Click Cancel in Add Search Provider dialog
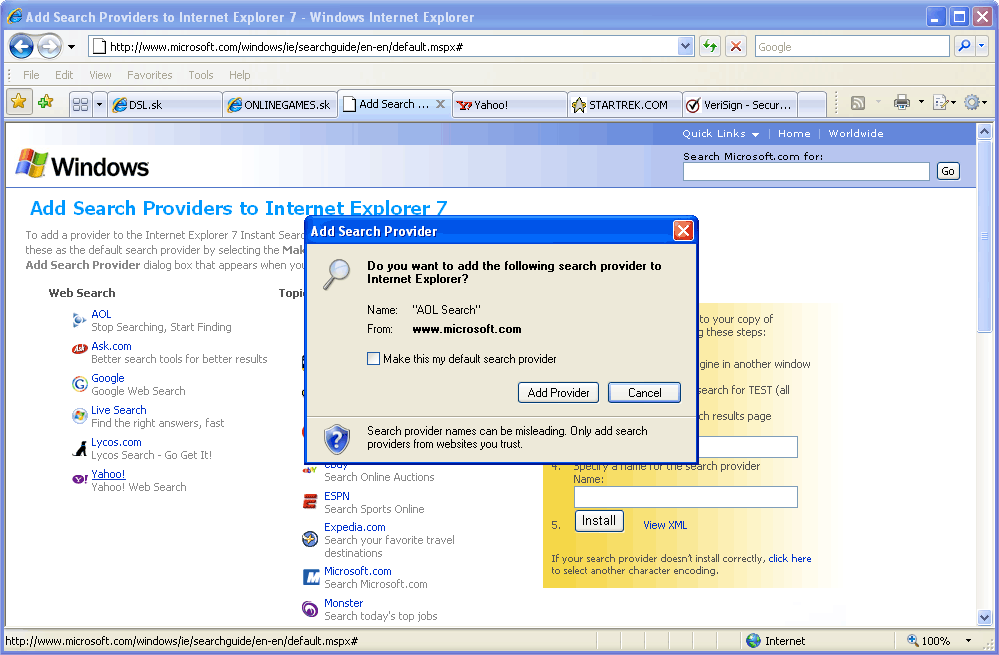This screenshot has height=655, width=999. [x=644, y=392]
